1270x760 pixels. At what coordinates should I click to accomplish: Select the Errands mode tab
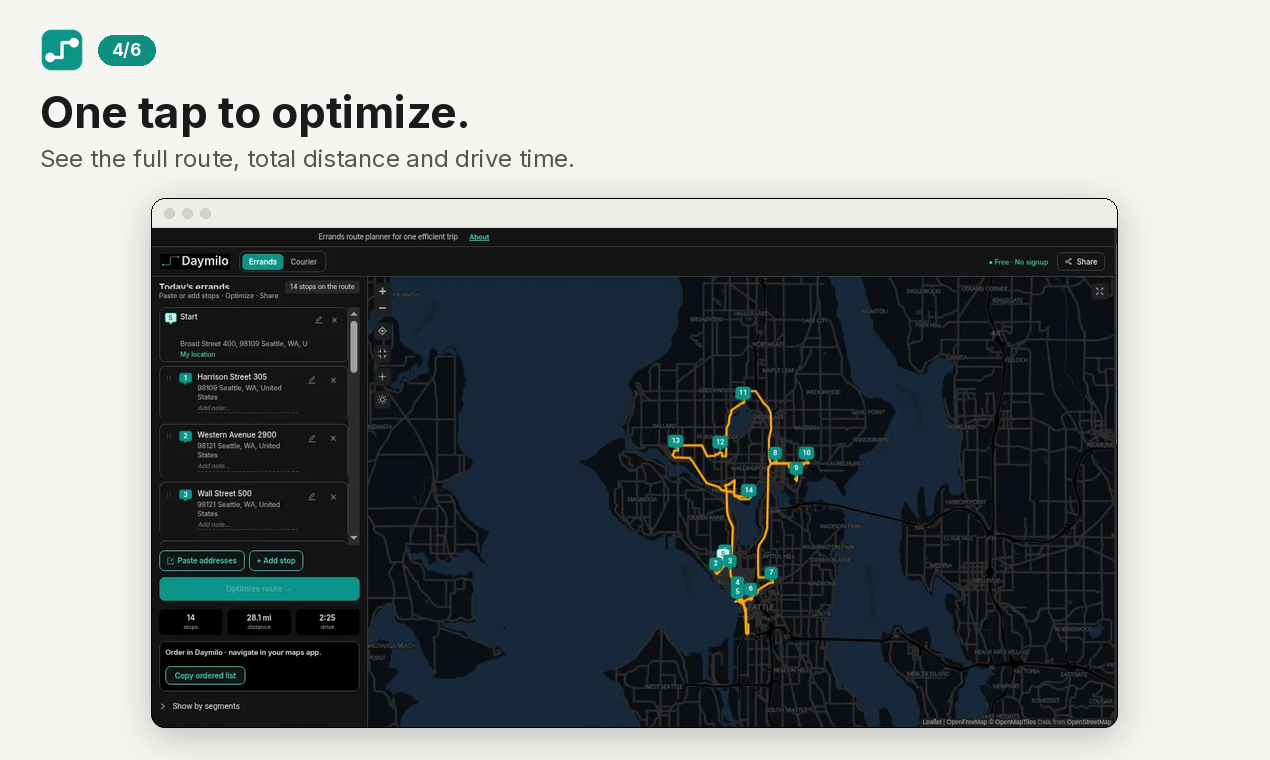tap(263, 262)
